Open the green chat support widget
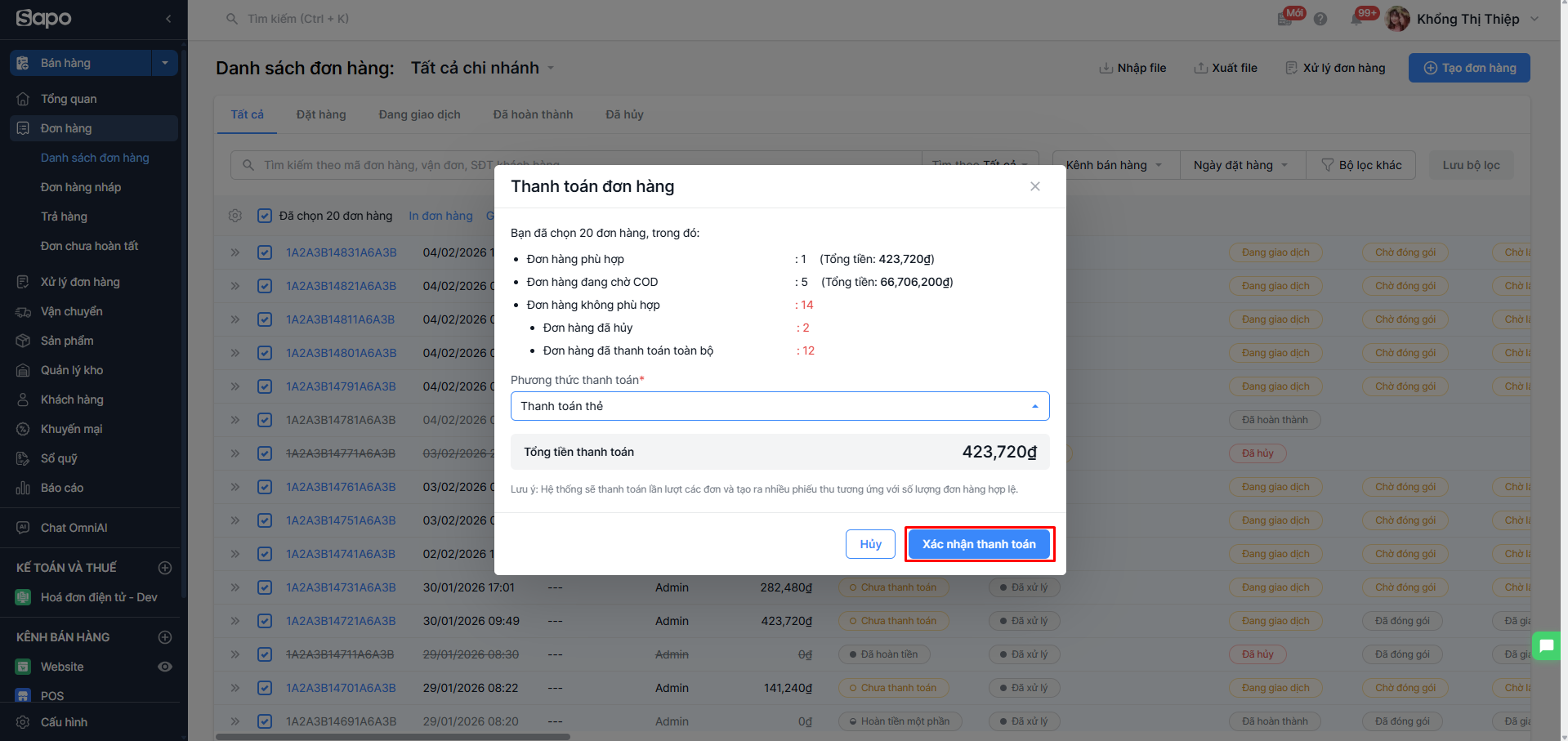Image resolution: width=1568 pixels, height=741 pixels. pyautogui.click(x=1547, y=646)
